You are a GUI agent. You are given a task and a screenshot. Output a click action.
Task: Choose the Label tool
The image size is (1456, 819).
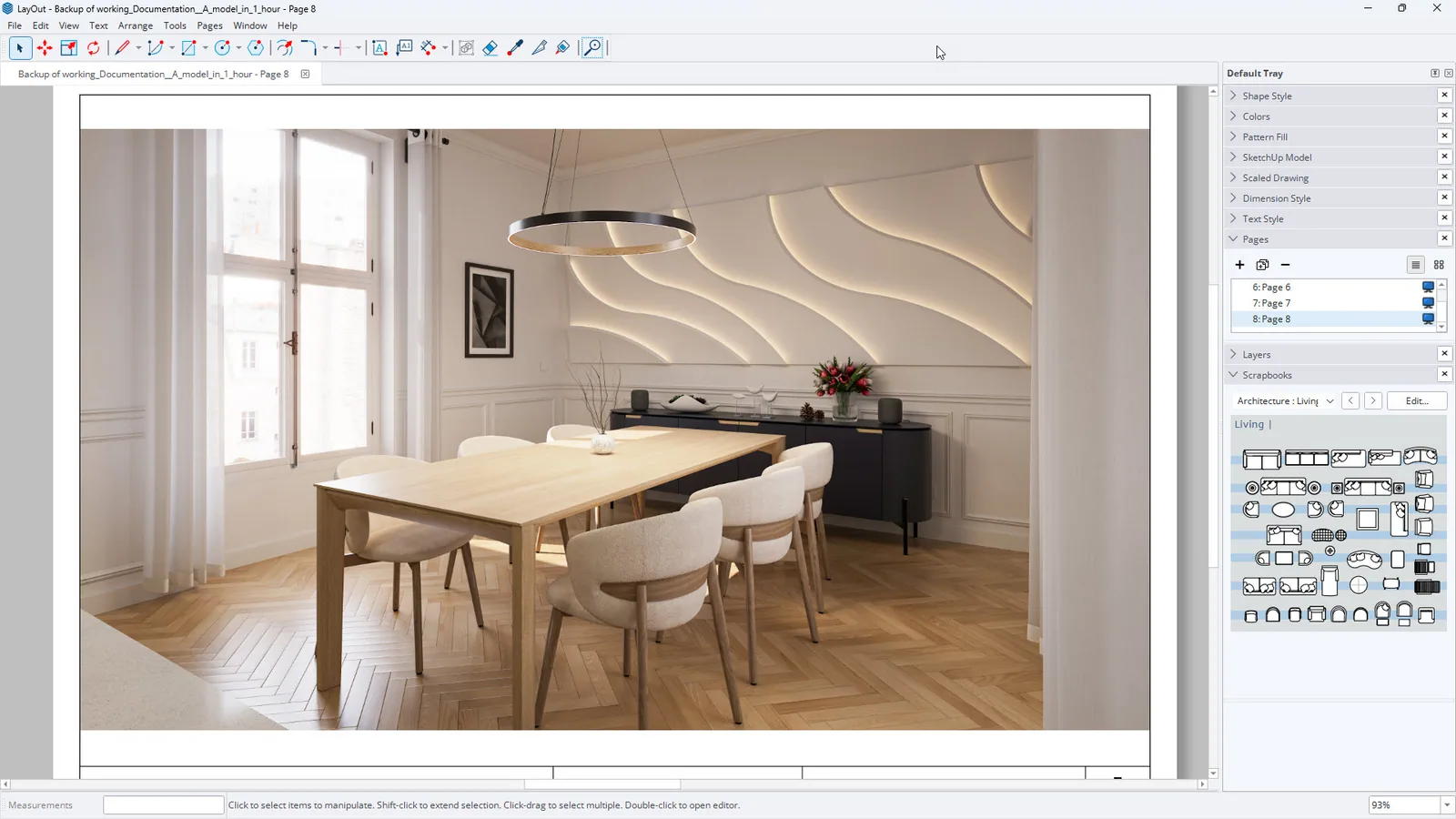coord(404,48)
